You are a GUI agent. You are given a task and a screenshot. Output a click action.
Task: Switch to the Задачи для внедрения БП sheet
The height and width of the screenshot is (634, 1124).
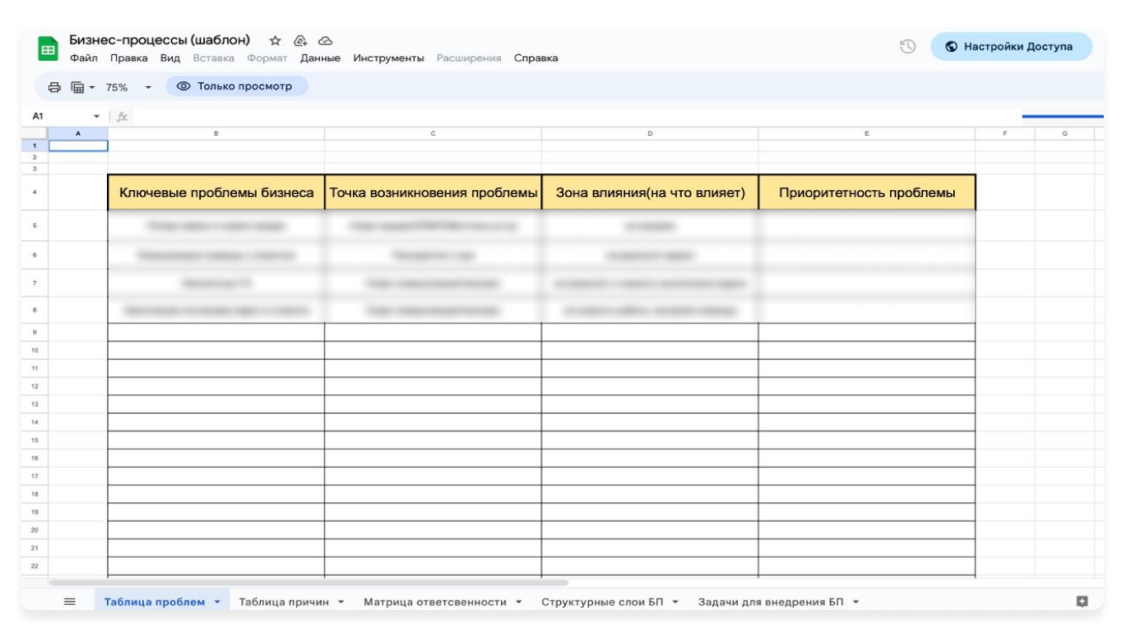(771, 602)
